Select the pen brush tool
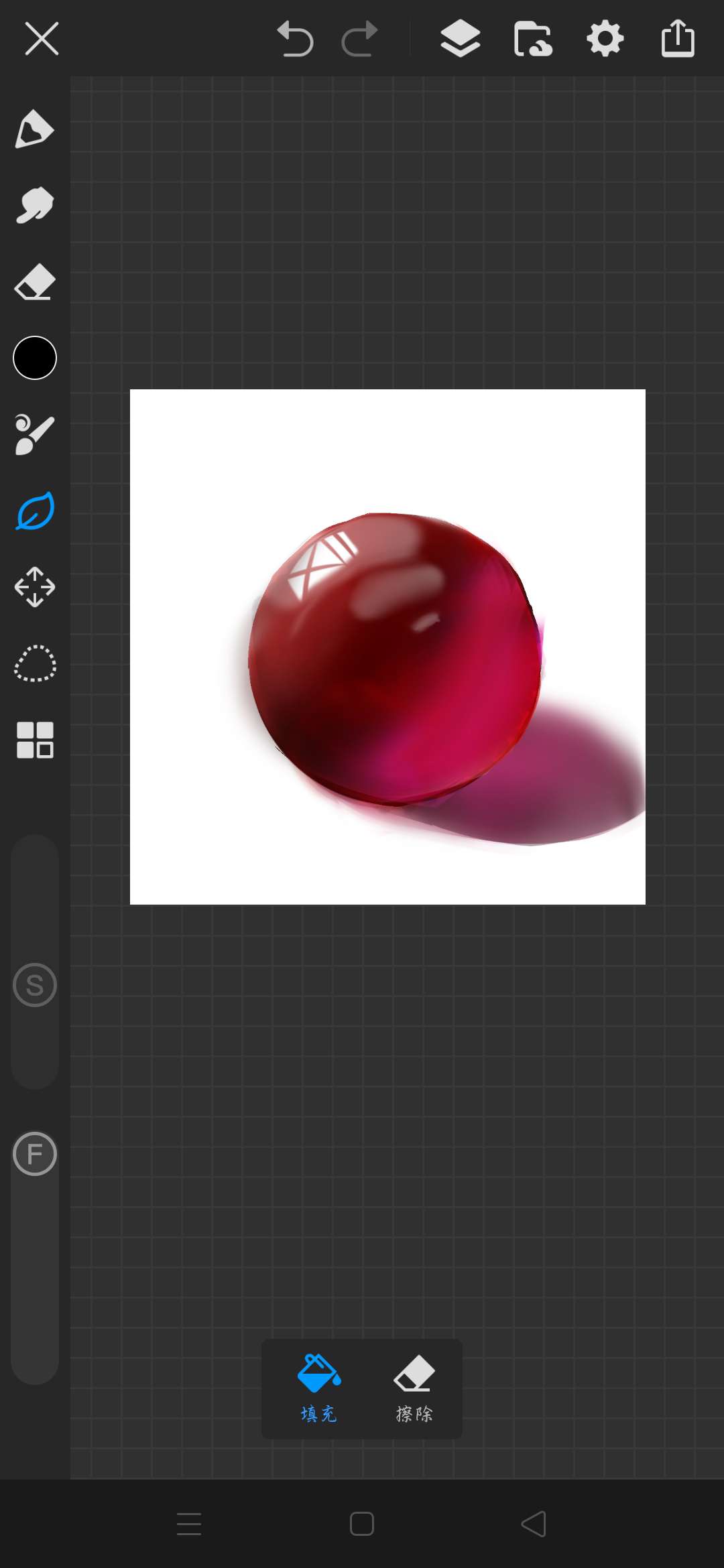 tap(34, 129)
